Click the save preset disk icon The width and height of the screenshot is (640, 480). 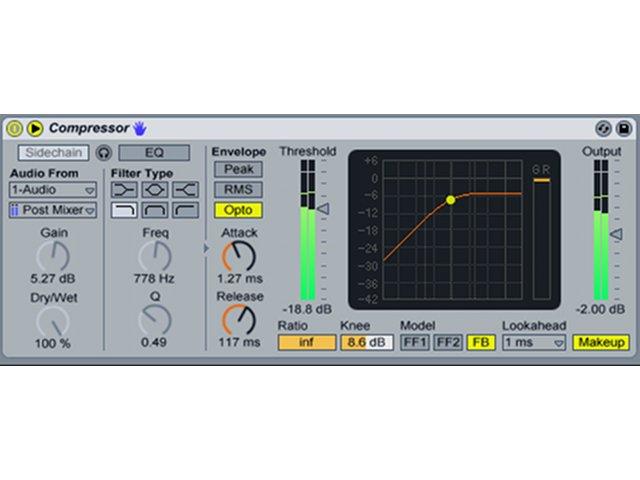coord(624,129)
